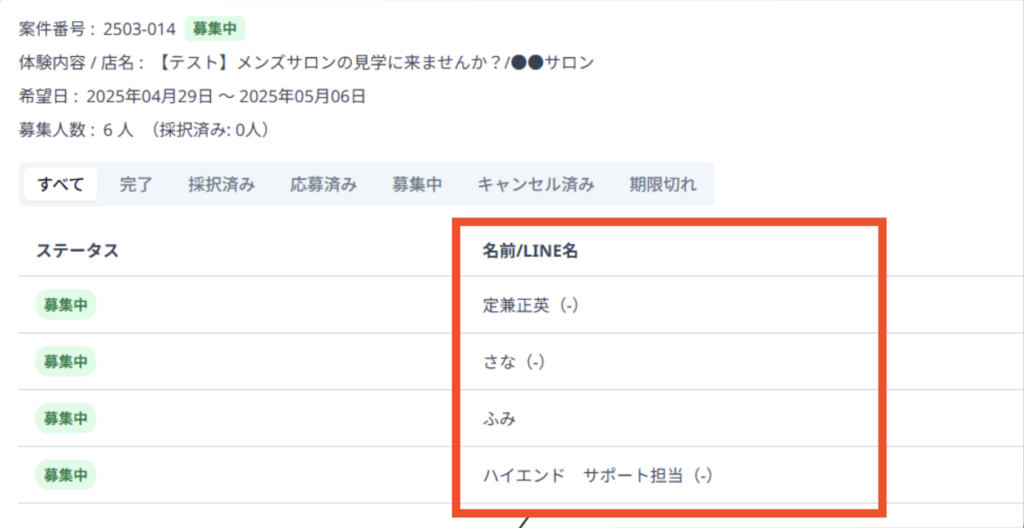Open the applicant named ふみ
This screenshot has width=1024, height=528.
pyautogui.click(x=498, y=419)
